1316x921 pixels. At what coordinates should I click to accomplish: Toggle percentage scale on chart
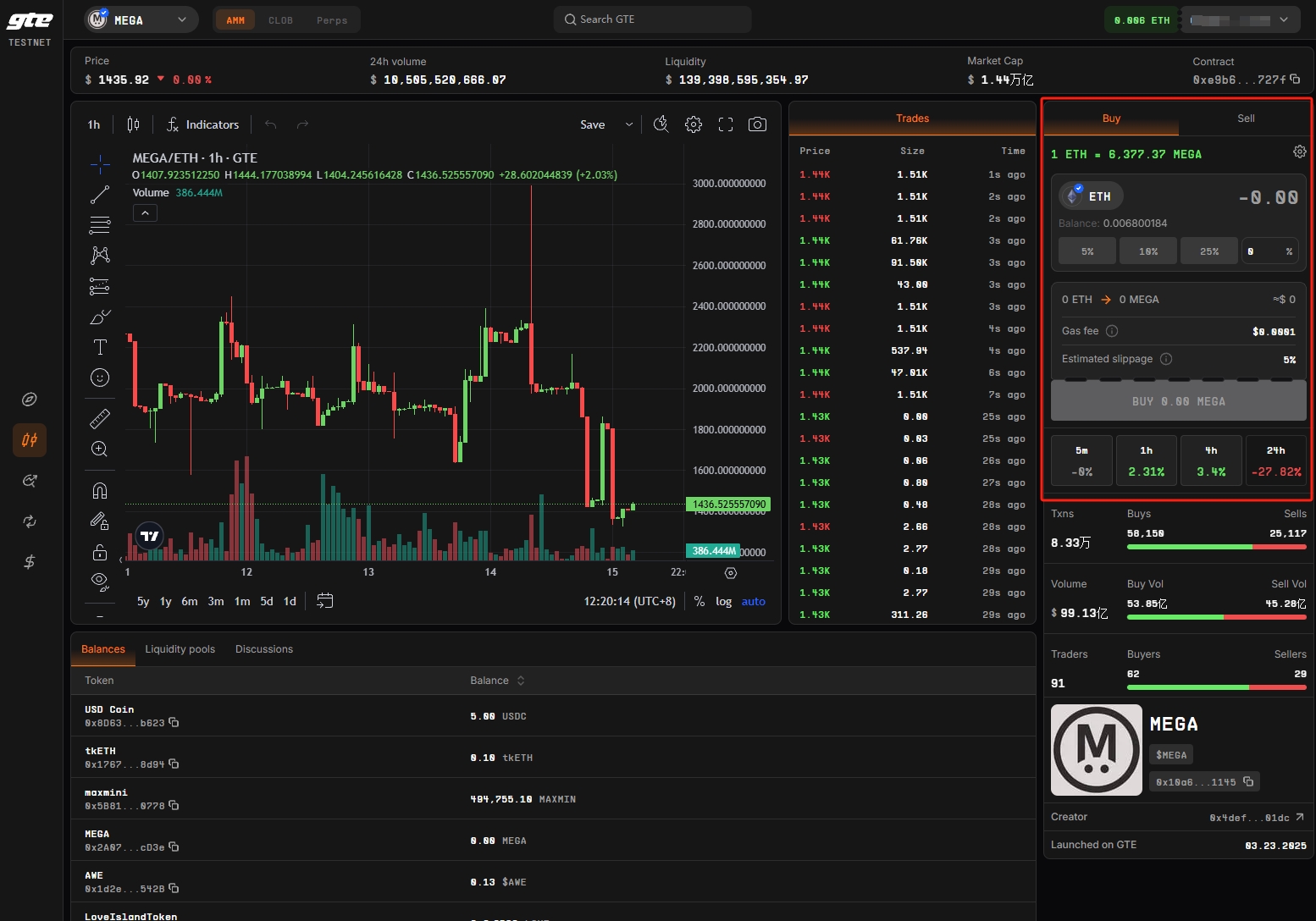pos(699,601)
